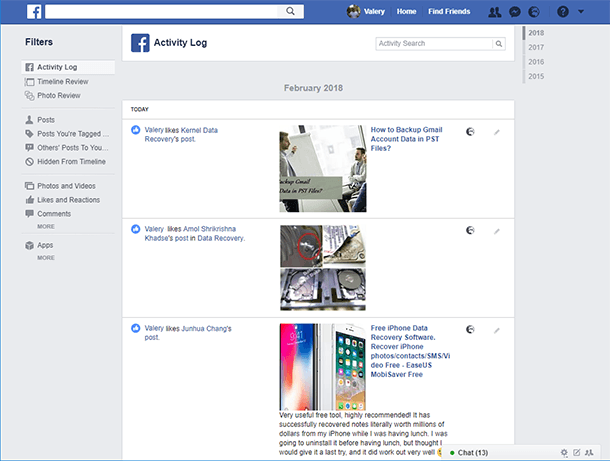
Task: Click the edit pencil for Kernel Data Recovery entry
Action: (x=497, y=132)
